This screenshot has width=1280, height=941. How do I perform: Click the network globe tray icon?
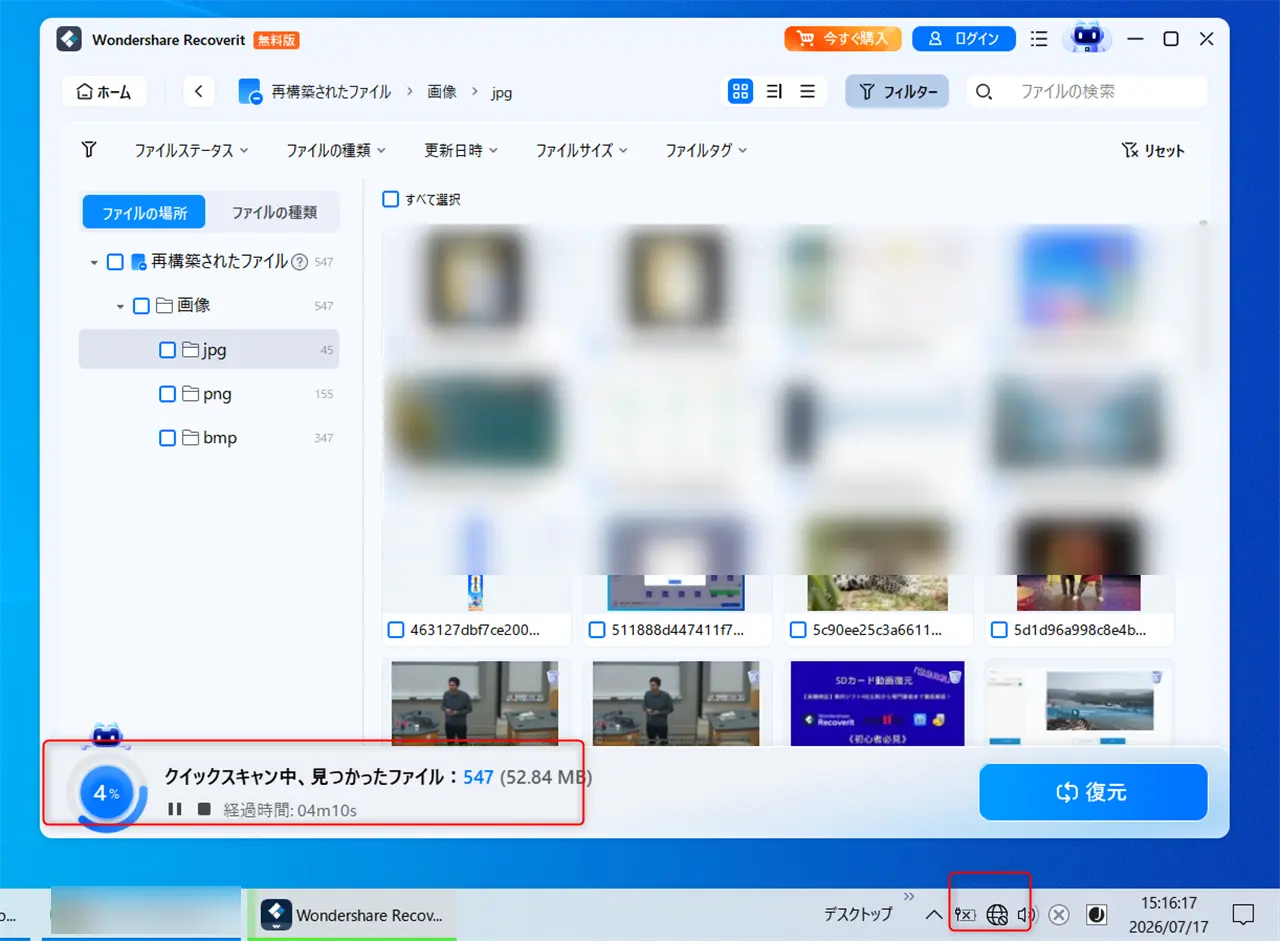point(996,914)
